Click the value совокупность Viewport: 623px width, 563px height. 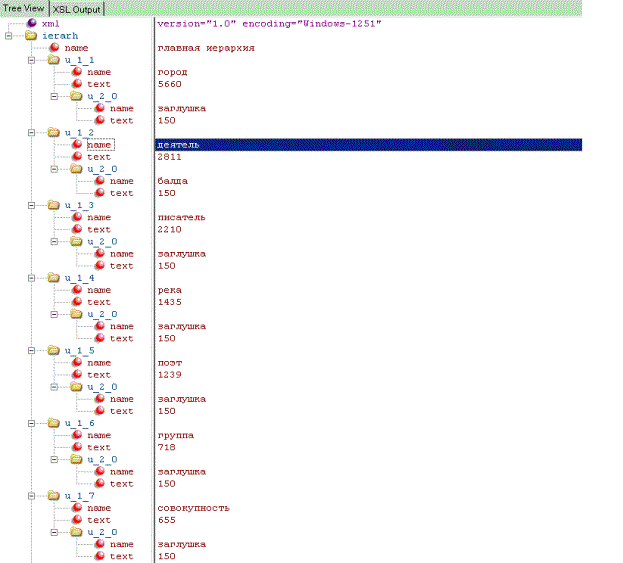click(x=191, y=508)
